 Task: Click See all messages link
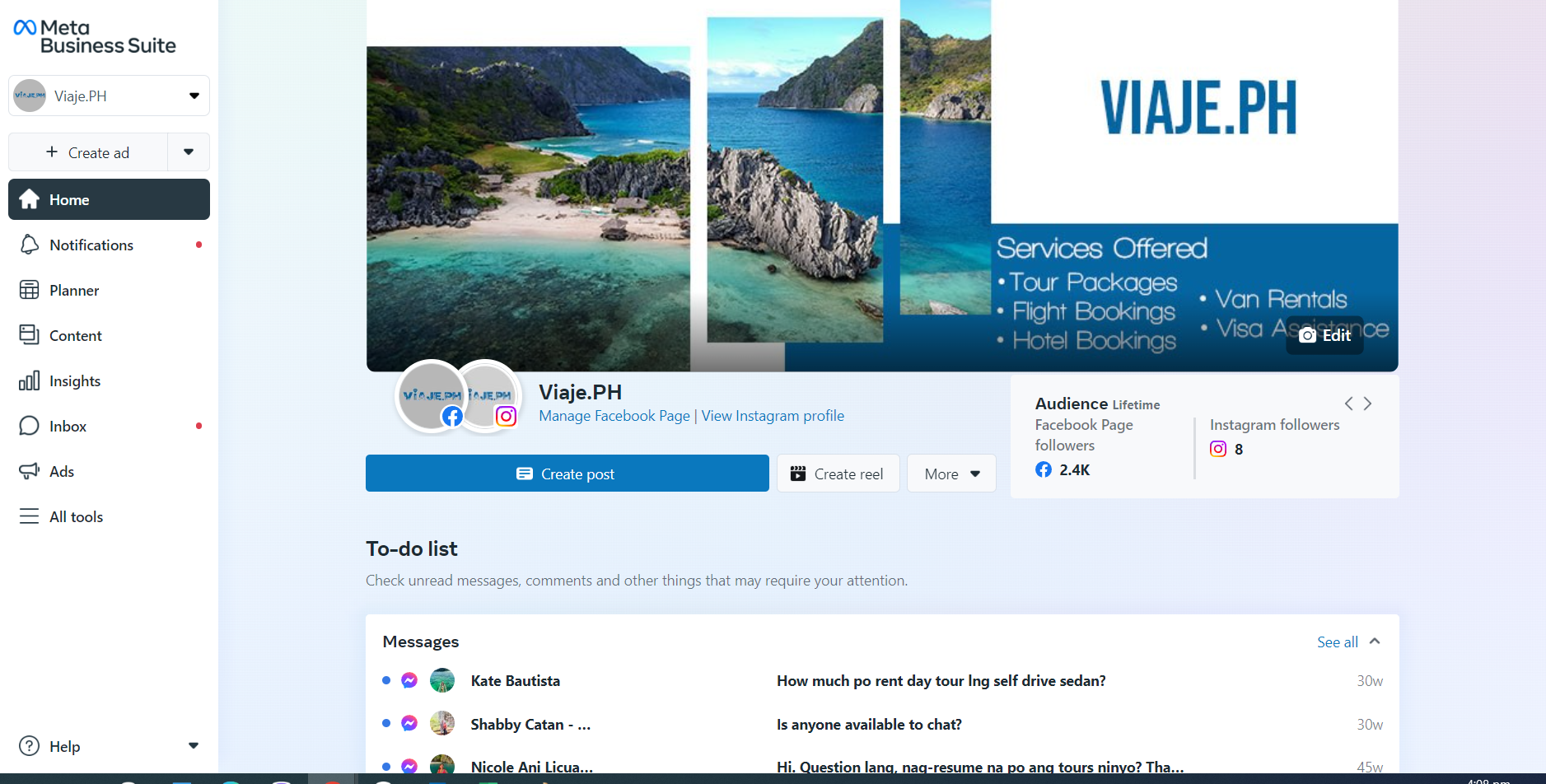1338,642
